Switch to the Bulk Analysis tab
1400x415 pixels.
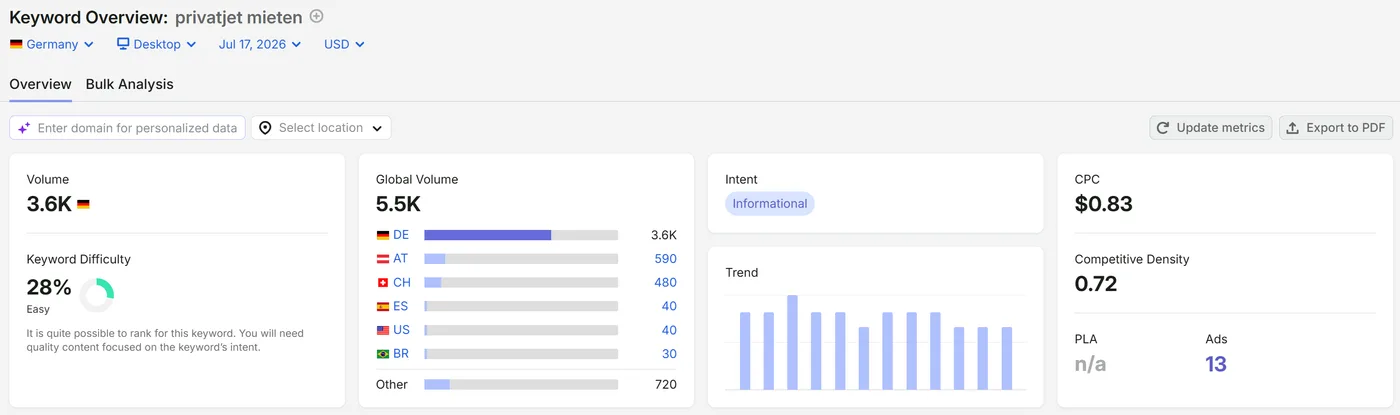click(x=130, y=84)
